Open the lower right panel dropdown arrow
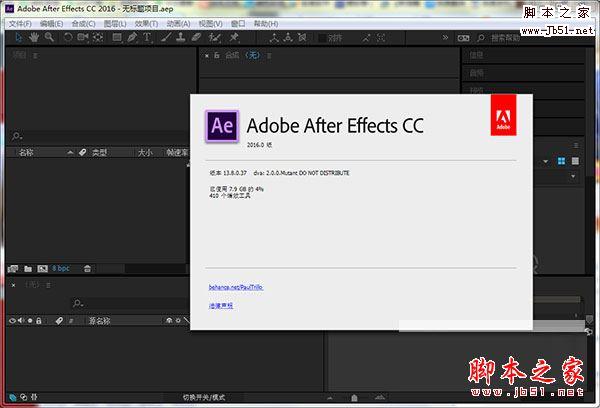Image resolution: width=600 pixels, height=408 pixels. pyautogui.click(x=573, y=176)
